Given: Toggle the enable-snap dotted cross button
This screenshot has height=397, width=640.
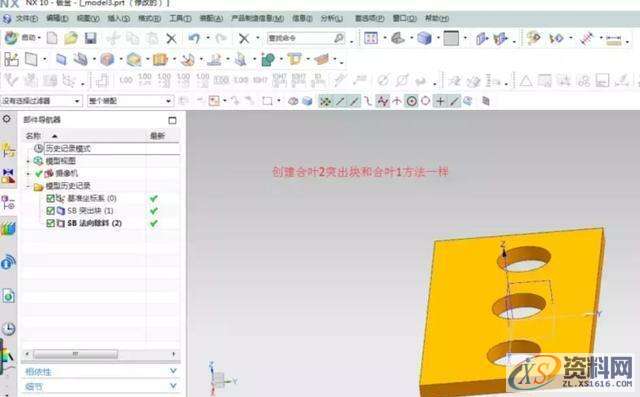Looking at the screenshot, I should 325,101.
